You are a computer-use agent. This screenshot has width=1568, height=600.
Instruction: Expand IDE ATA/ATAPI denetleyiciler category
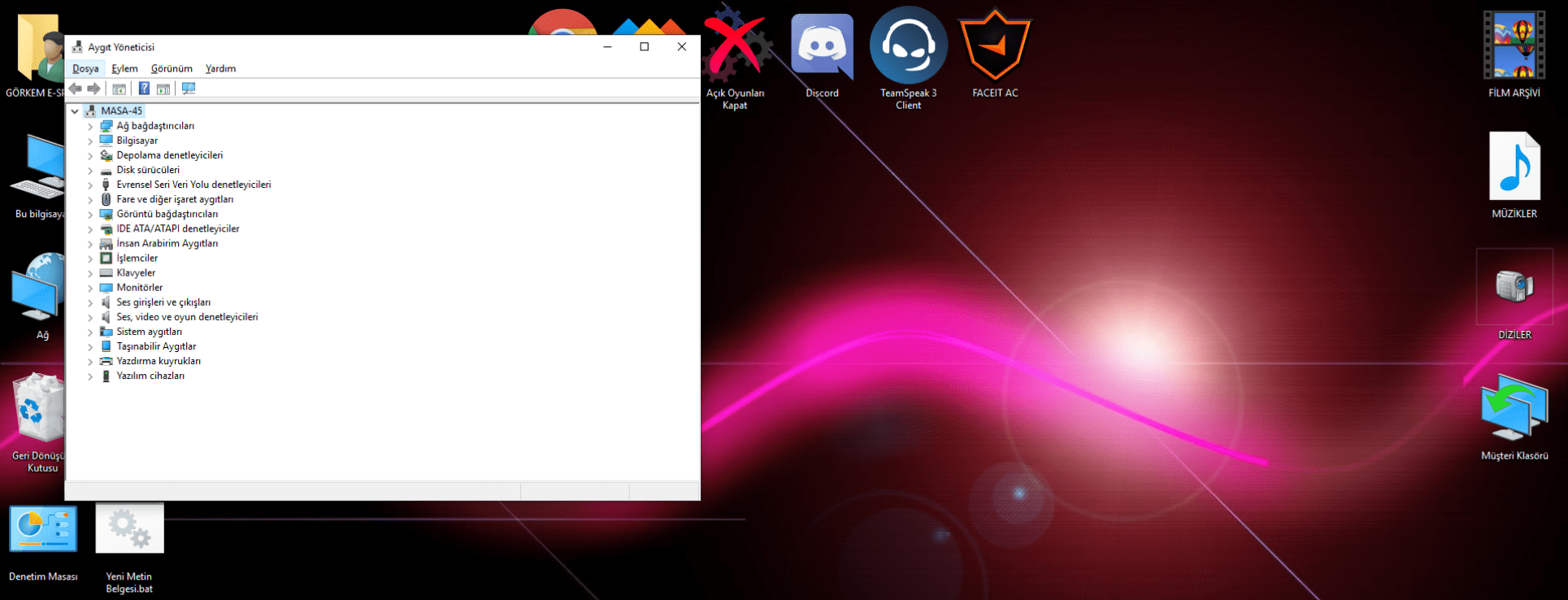90,229
